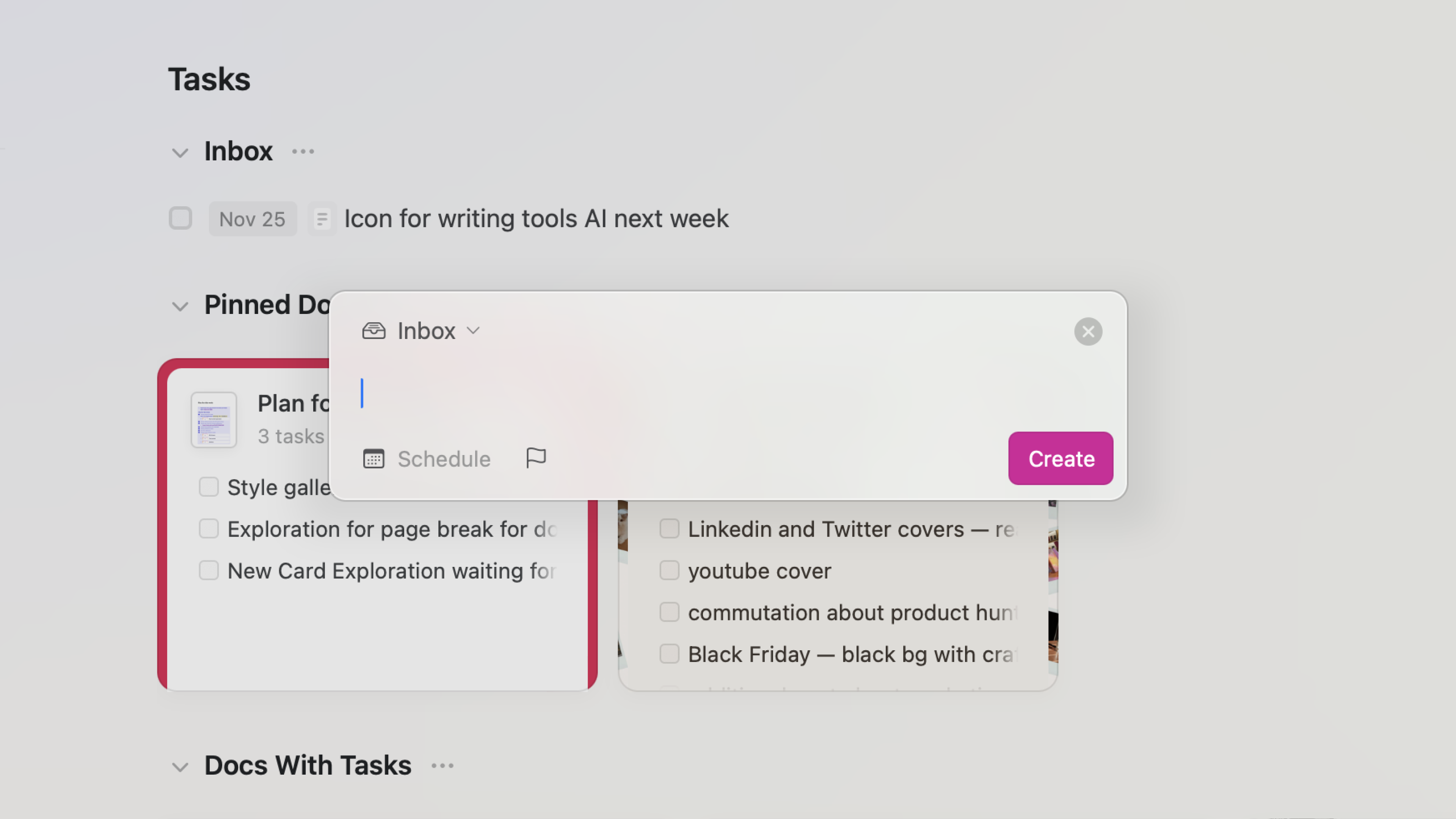Check the Linkedin and Twitter covers task
Image resolution: width=1456 pixels, height=819 pixels.
coord(669,529)
